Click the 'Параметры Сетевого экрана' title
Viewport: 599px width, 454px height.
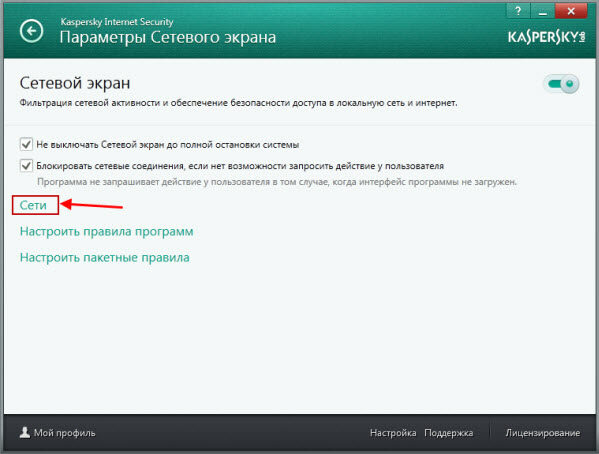point(168,37)
